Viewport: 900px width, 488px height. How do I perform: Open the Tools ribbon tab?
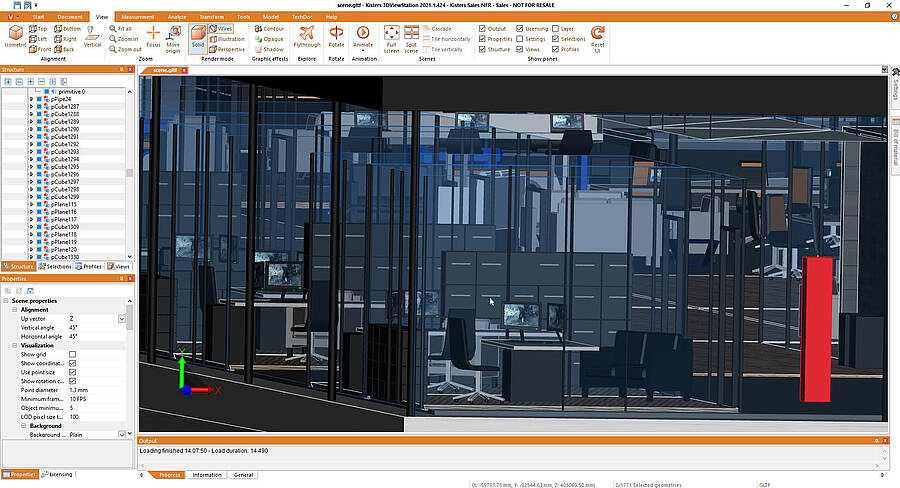243,17
